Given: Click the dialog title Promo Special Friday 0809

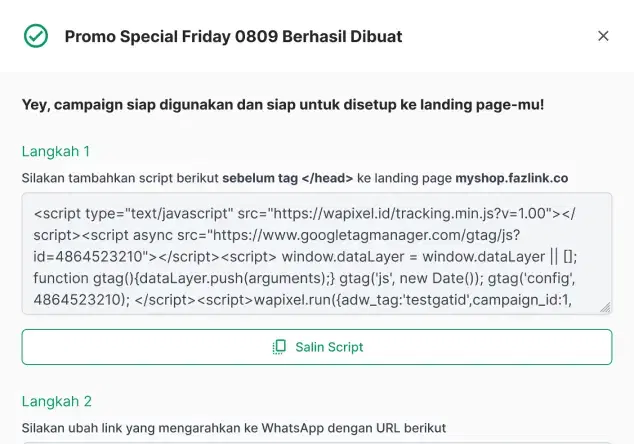Looking at the screenshot, I should [x=233, y=36].
